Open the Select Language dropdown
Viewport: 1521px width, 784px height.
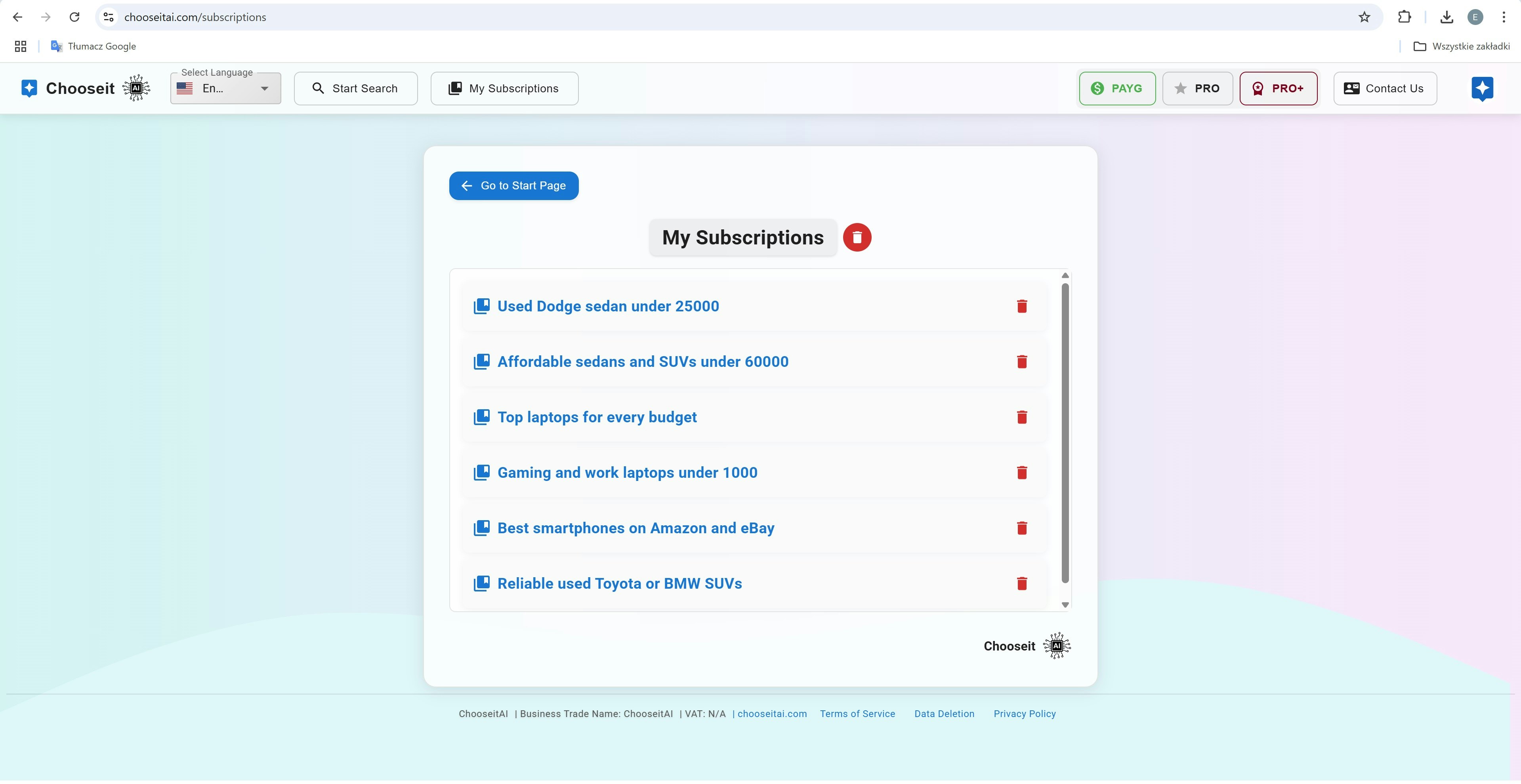tap(225, 89)
